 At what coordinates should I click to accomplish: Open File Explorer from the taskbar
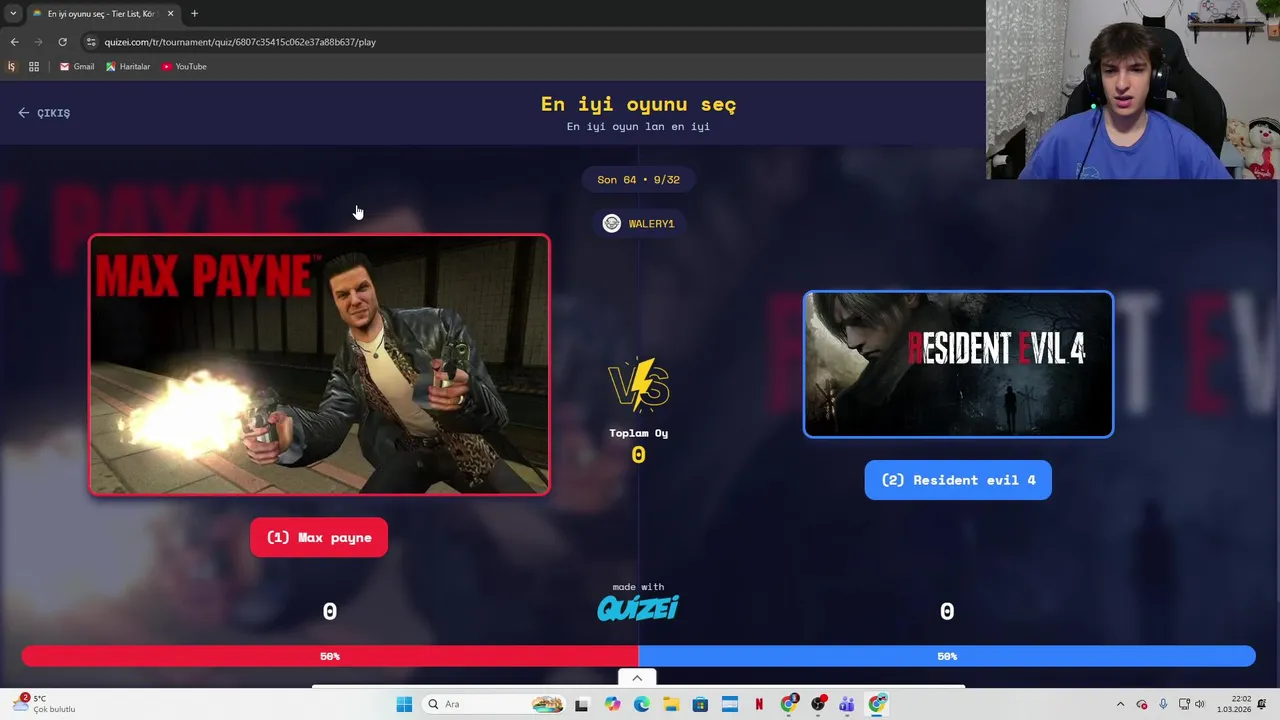tap(670, 704)
